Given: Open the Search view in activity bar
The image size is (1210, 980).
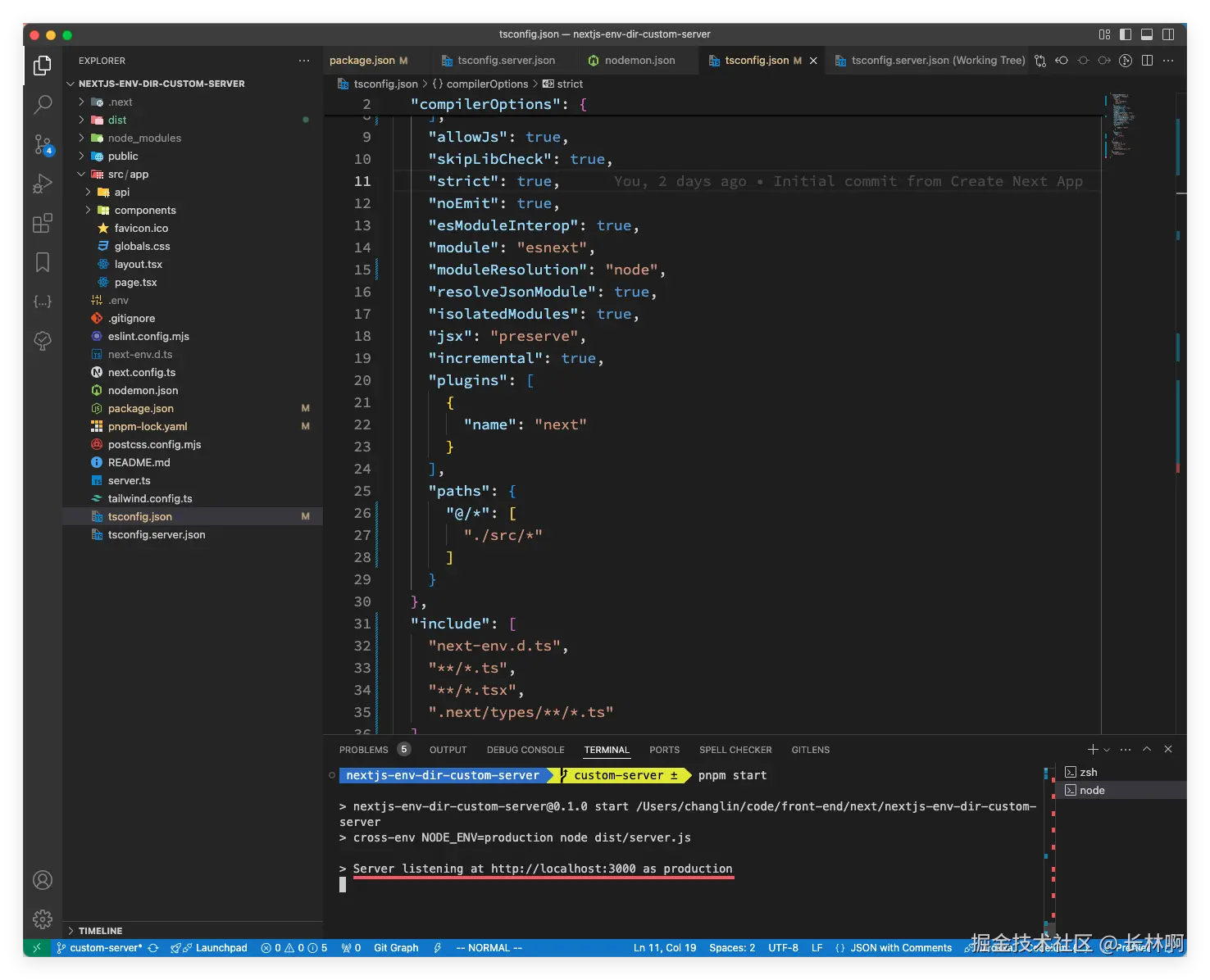Looking at the screenshot, I should [x=43, y=104].
